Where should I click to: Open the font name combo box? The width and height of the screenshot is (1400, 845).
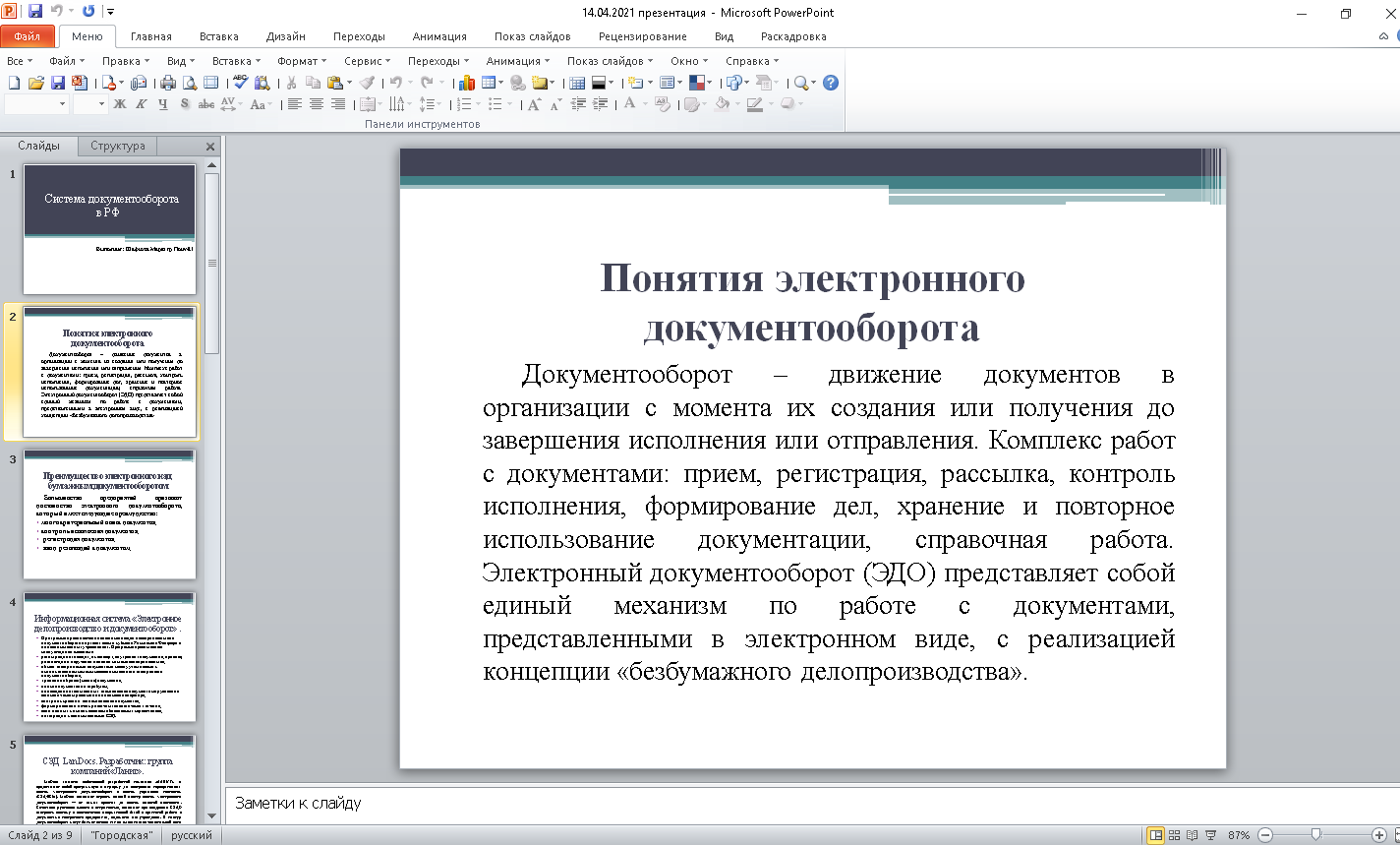click(35, 104)
